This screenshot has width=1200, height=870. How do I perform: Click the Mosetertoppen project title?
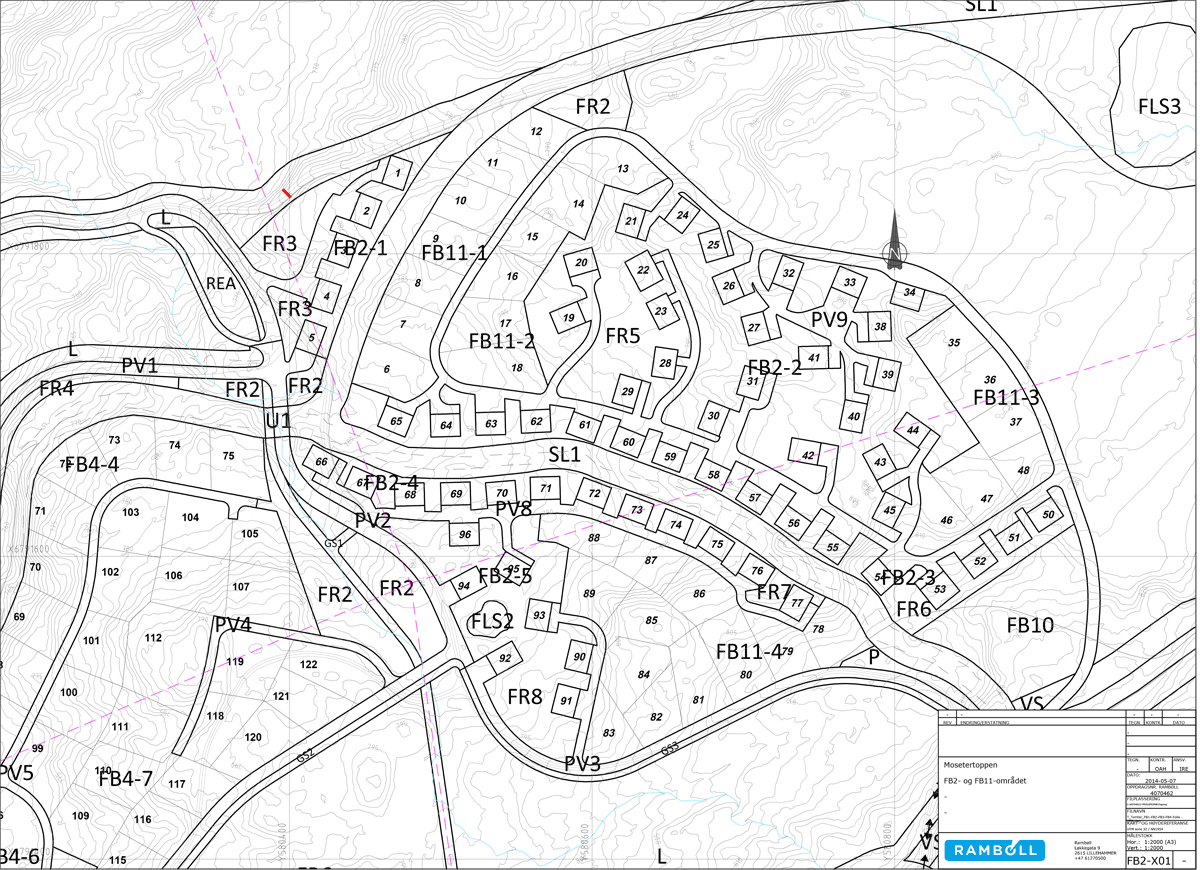pos(971,763)
